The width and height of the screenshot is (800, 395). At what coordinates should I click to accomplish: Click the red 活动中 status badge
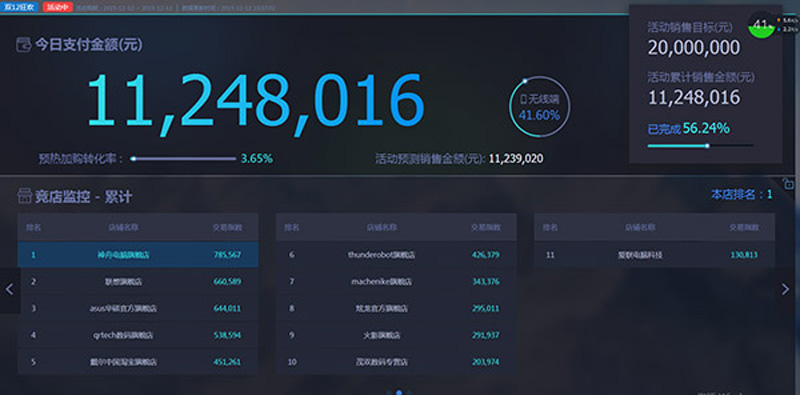58,7
